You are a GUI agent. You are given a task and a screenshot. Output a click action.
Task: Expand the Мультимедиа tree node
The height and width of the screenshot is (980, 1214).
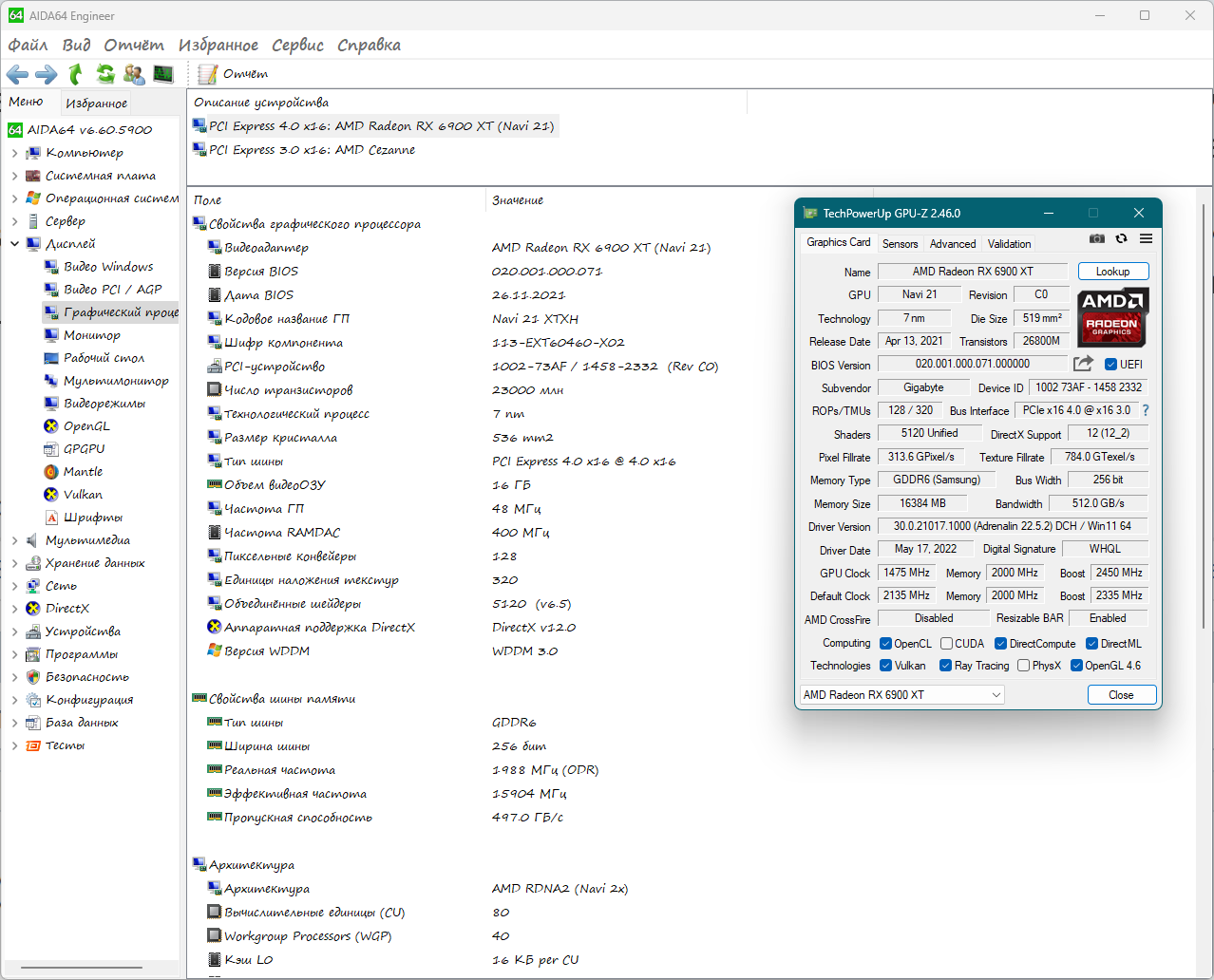click(x=14, y=540)
